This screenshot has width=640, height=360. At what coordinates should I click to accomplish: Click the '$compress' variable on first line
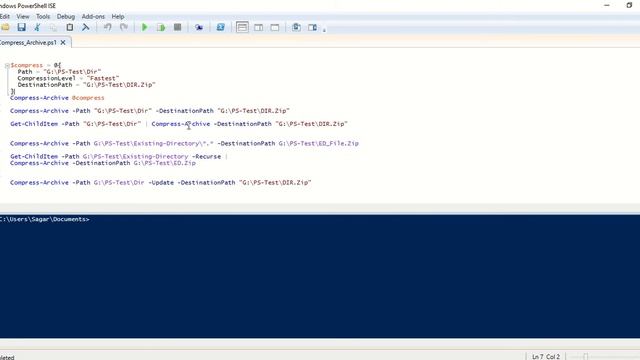[27, 65]
